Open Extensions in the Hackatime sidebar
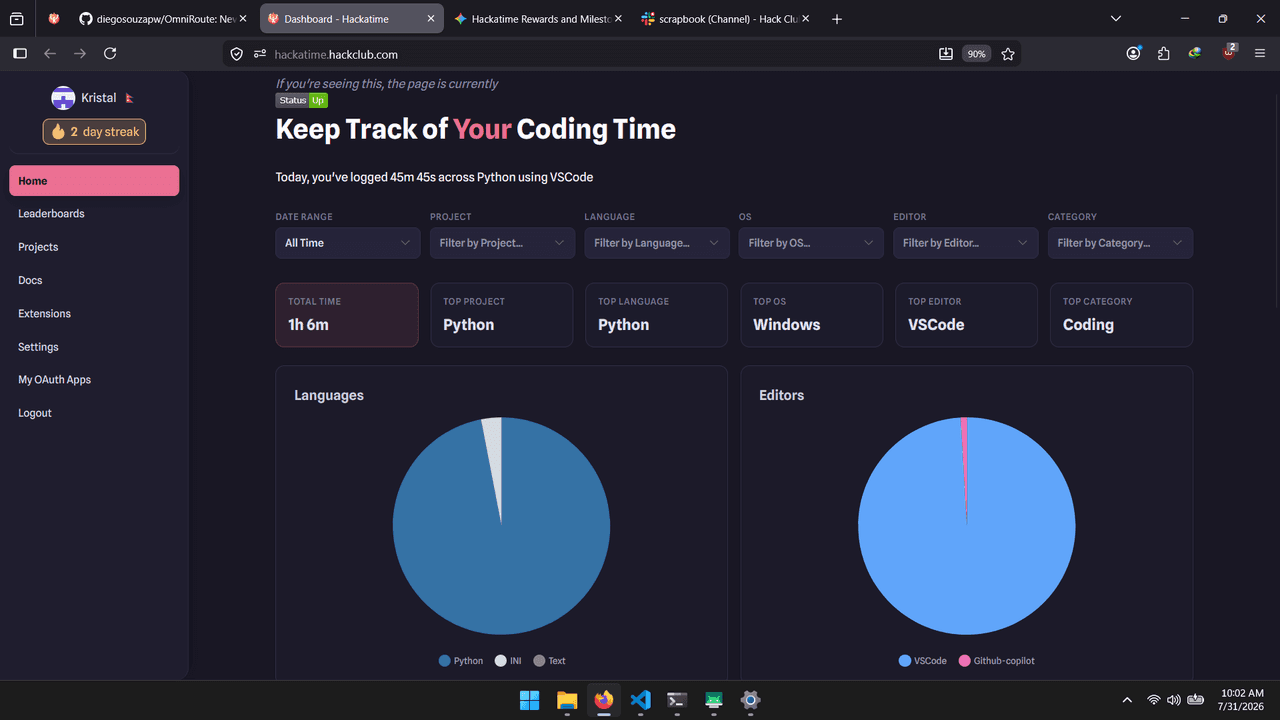 point(94,313)
